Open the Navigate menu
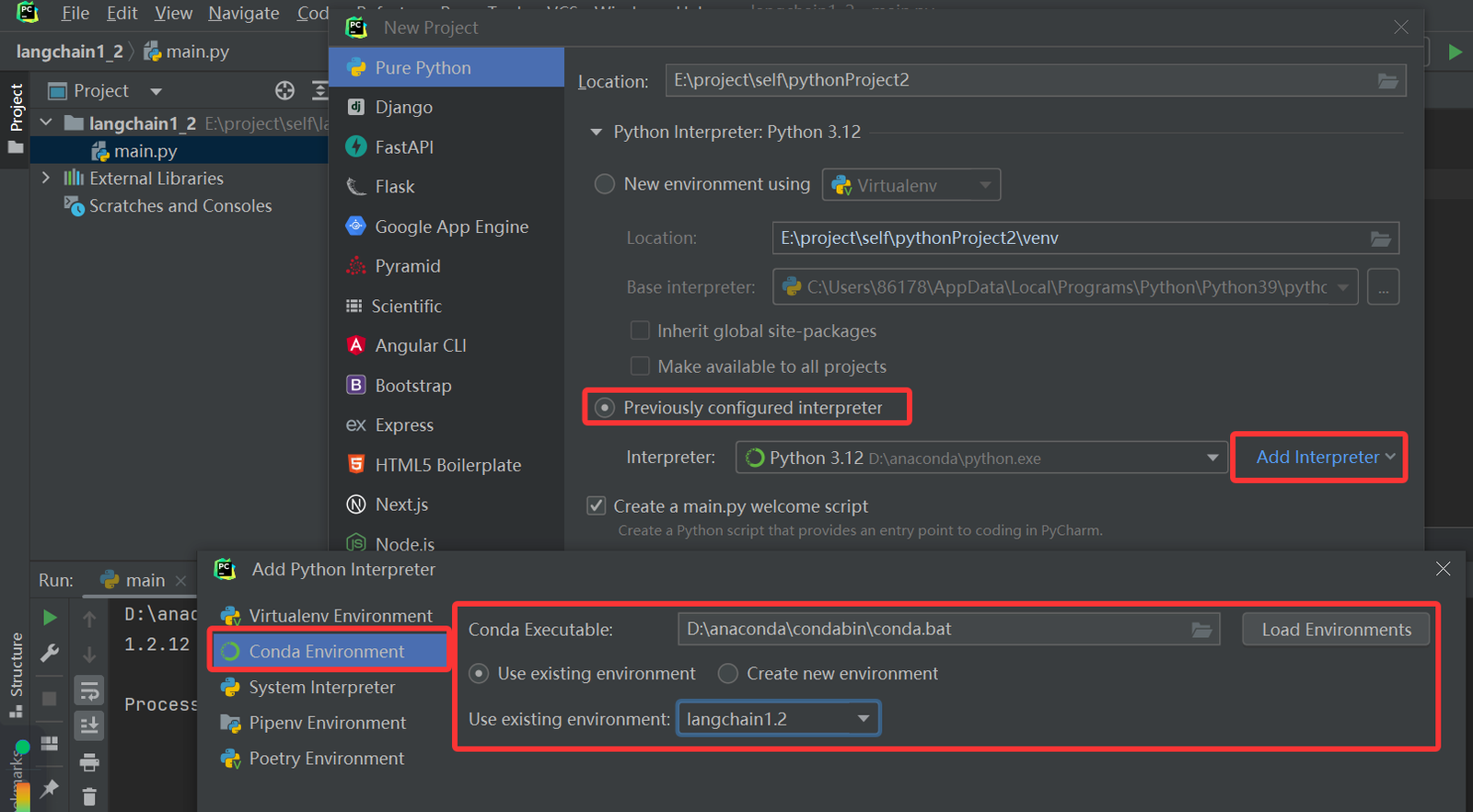The width and height of the screenshot is (1473, 812). point(244,13)
